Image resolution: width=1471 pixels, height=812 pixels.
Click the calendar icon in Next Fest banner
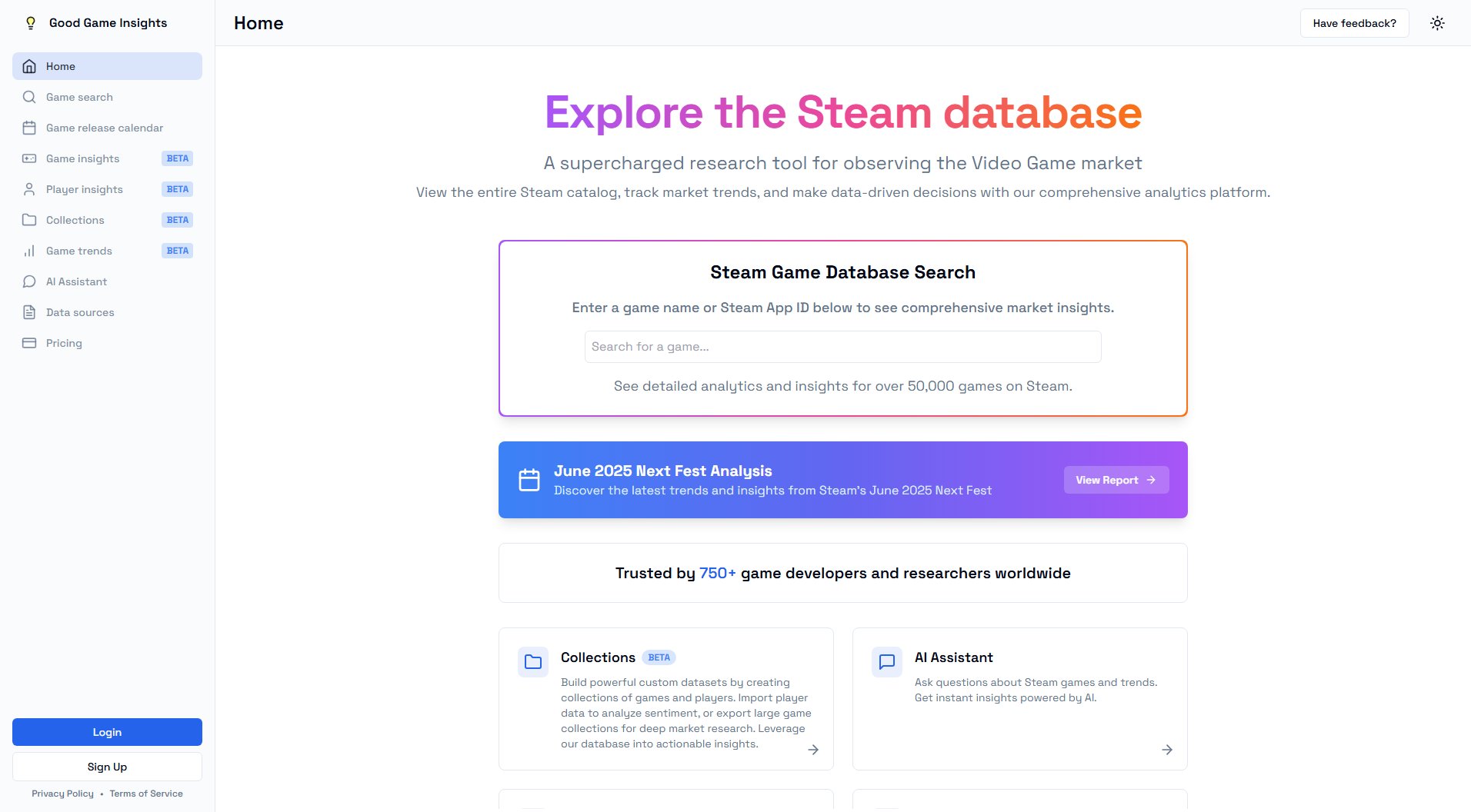(x=529, y=480)
